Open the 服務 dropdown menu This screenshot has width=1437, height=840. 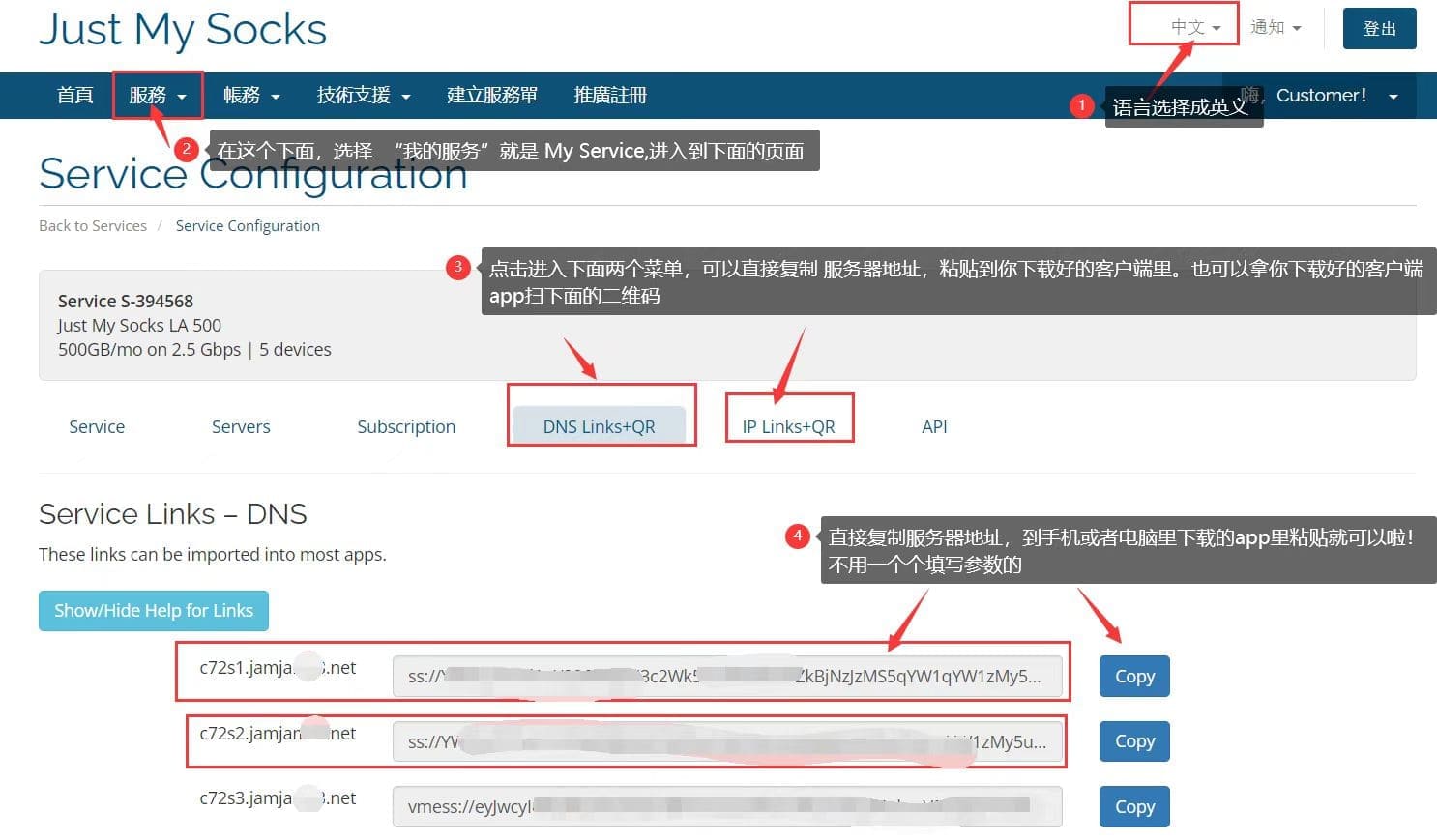tap(155, 95)
